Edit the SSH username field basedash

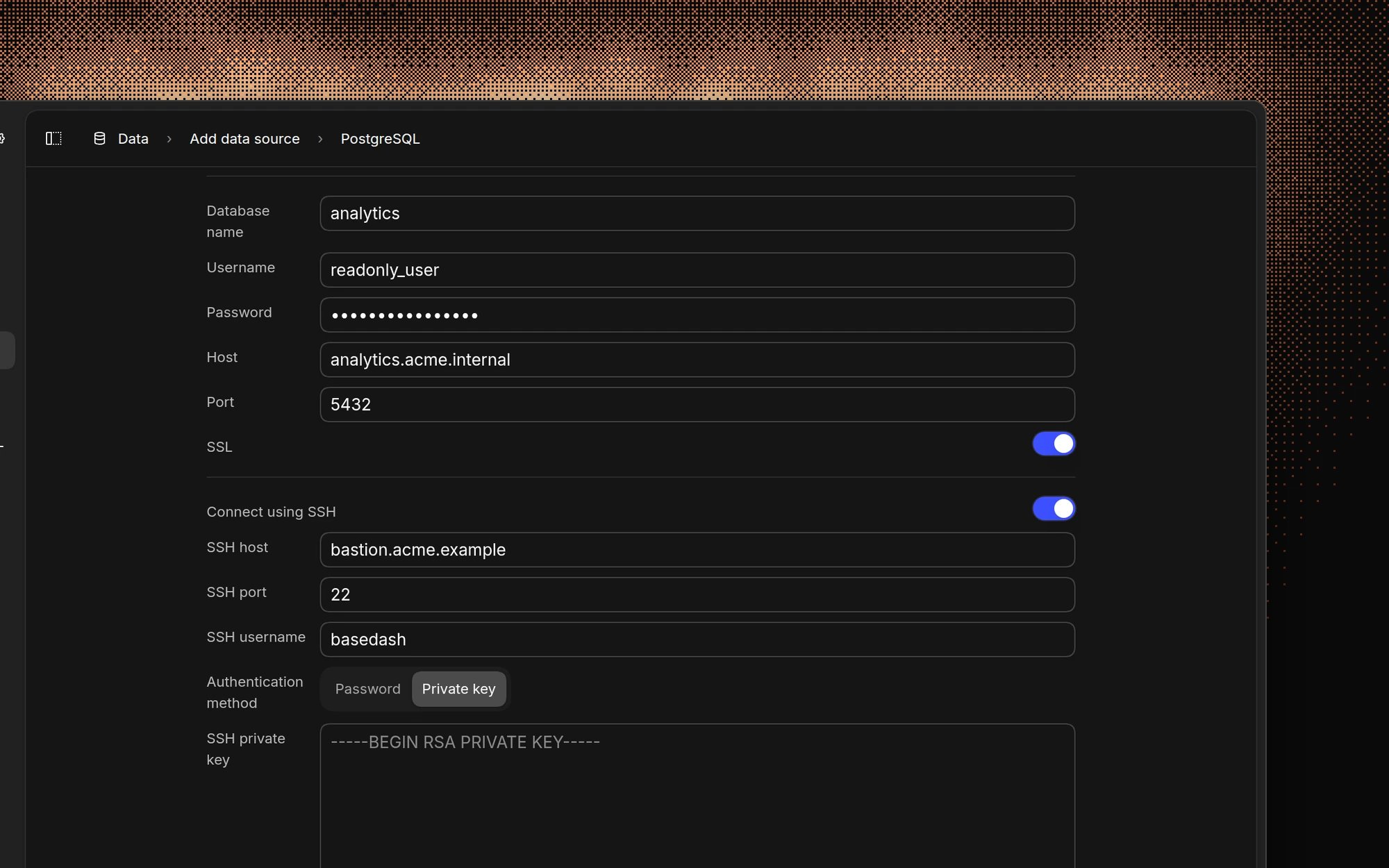point(697,640)
